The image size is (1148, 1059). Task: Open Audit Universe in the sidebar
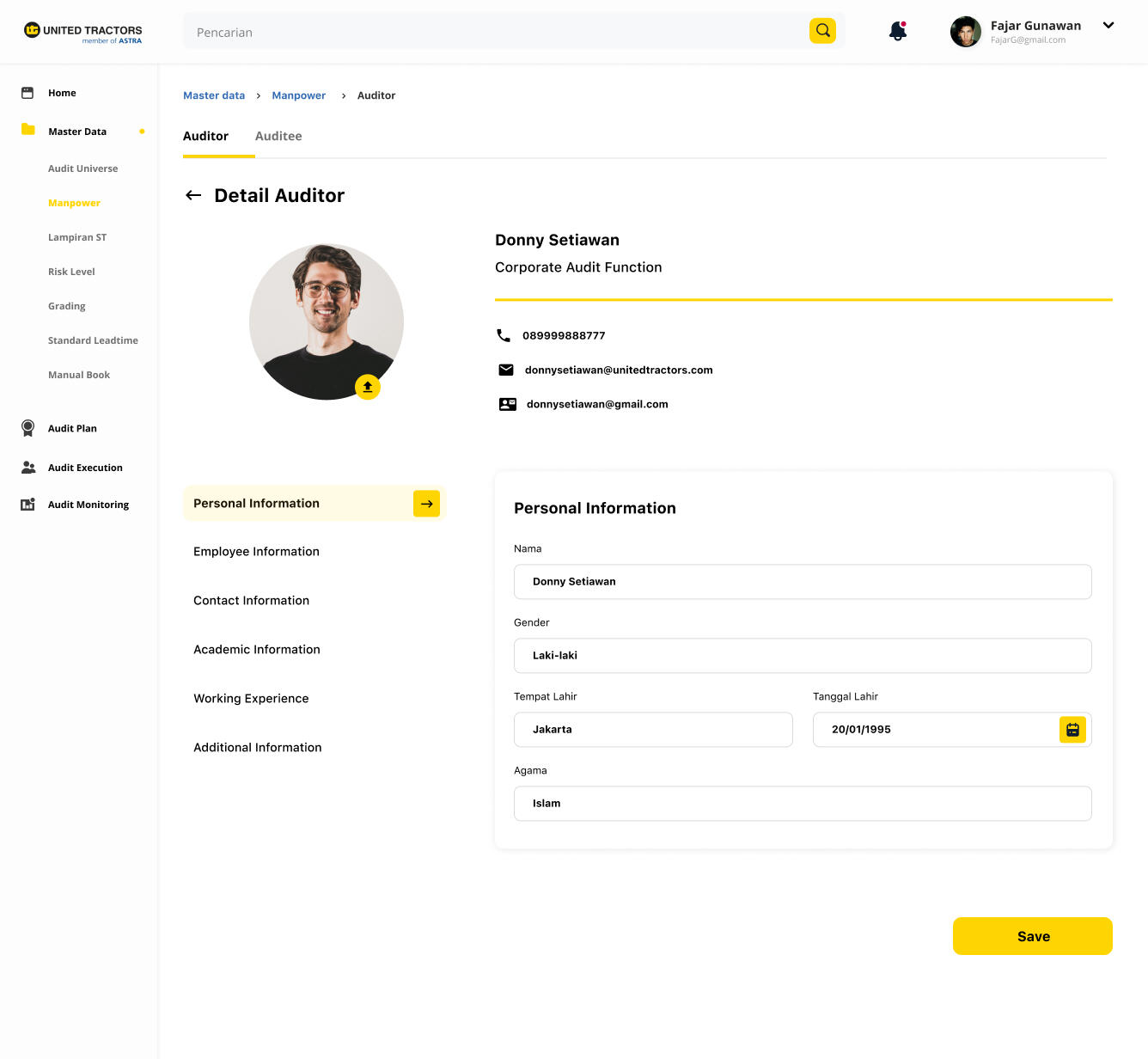[82, 168]
